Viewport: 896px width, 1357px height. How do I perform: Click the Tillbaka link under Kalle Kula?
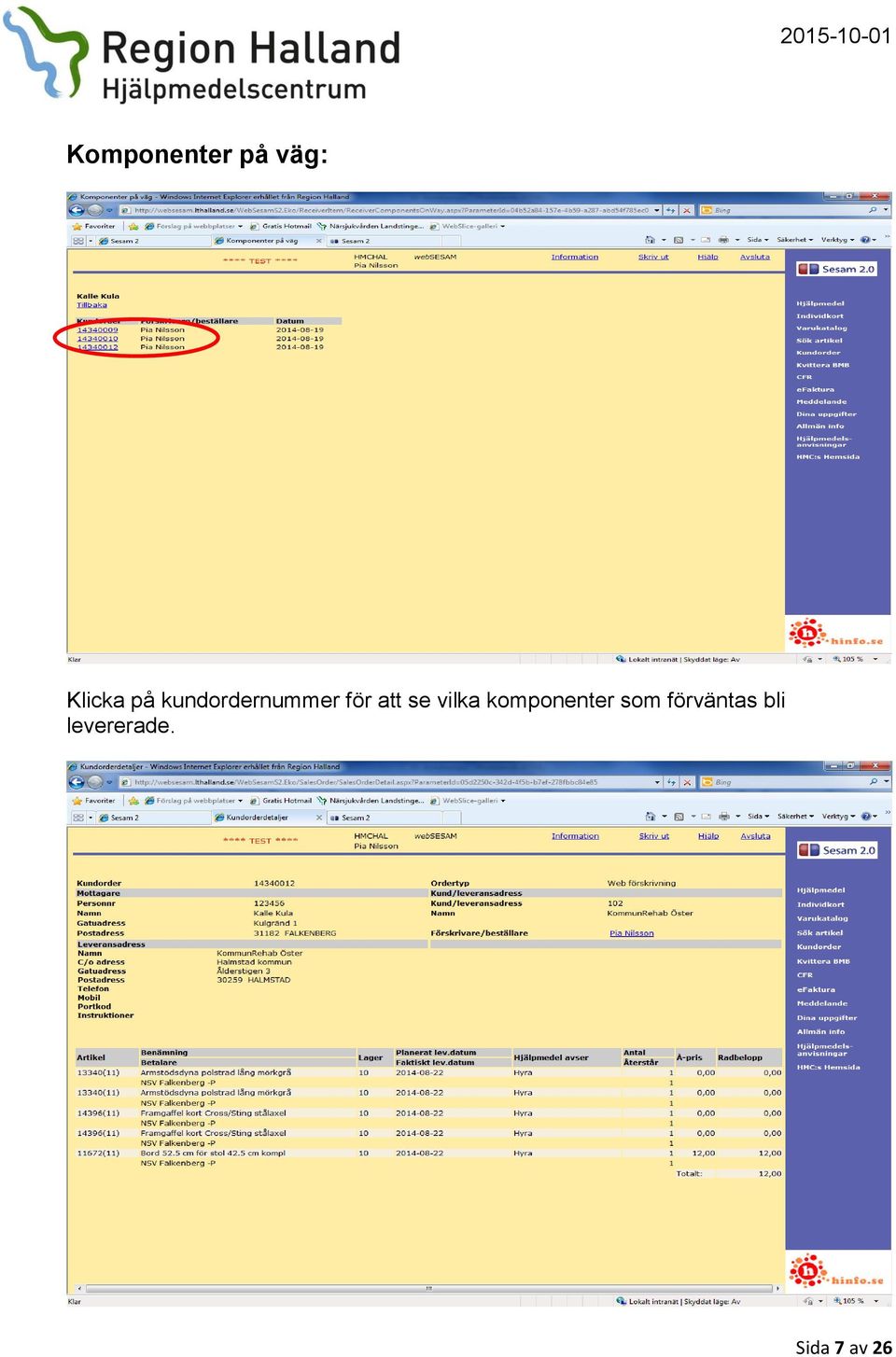point(91,305)
